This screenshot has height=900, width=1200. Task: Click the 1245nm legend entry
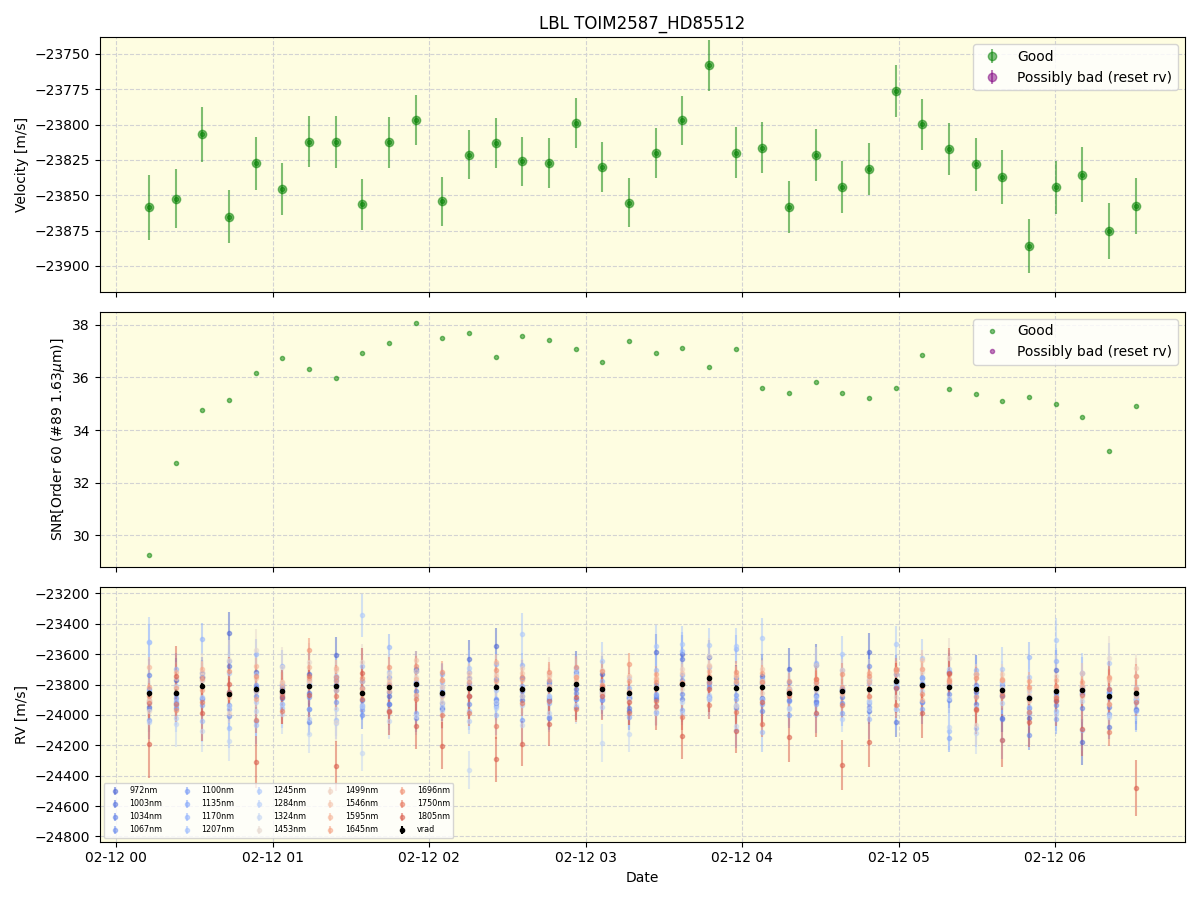tap(278, 791)
